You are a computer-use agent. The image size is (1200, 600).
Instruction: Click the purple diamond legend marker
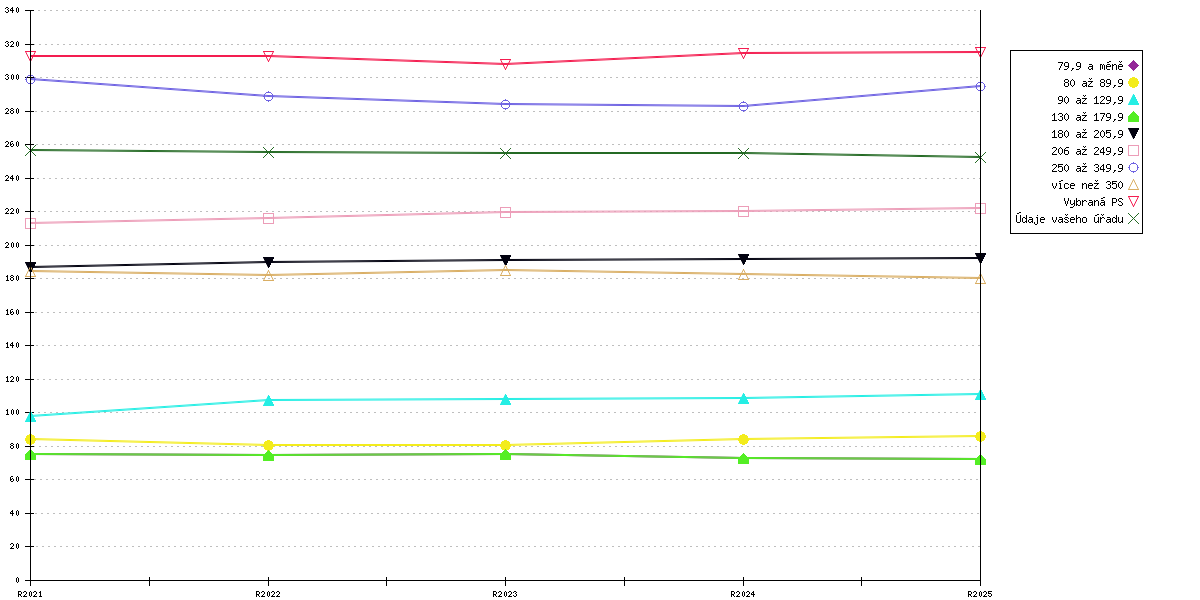pos(1134,66)
